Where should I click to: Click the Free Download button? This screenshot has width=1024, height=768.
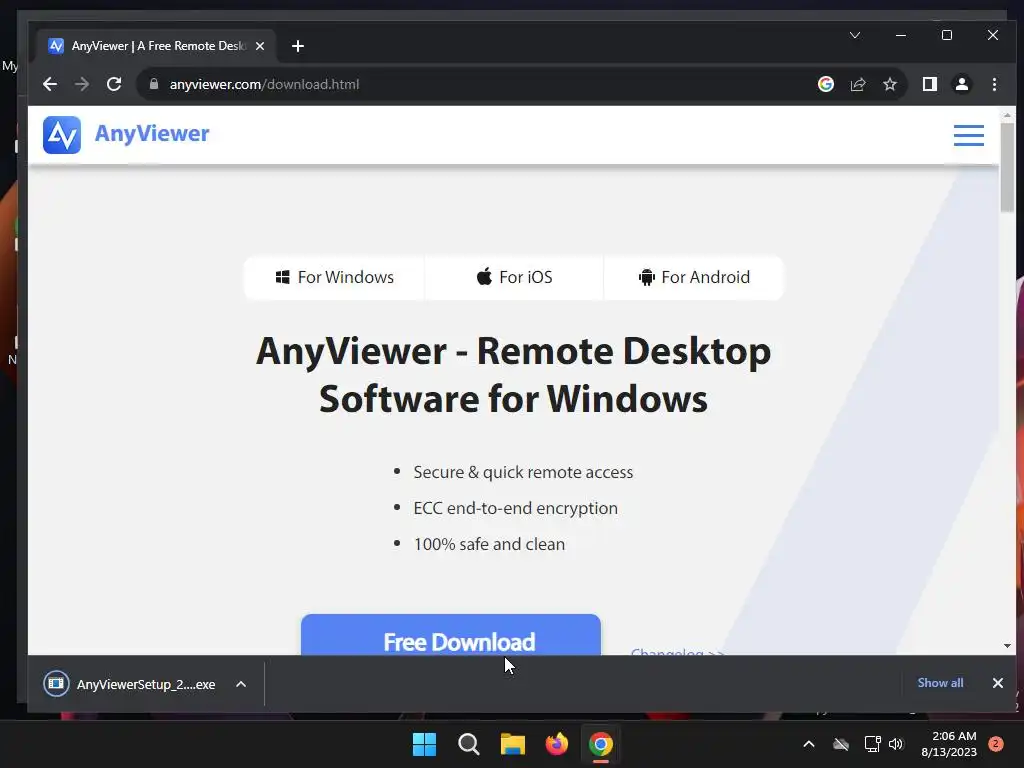point(451,635)
